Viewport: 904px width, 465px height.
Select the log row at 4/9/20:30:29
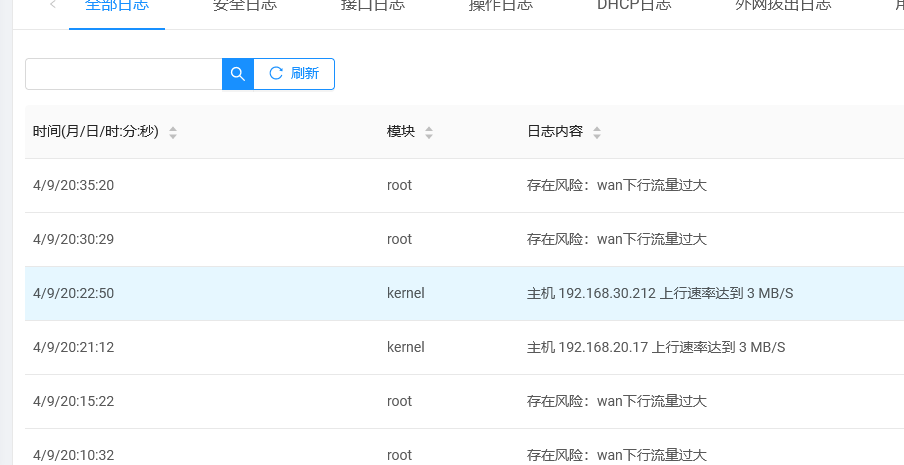(x=464, y=239)
